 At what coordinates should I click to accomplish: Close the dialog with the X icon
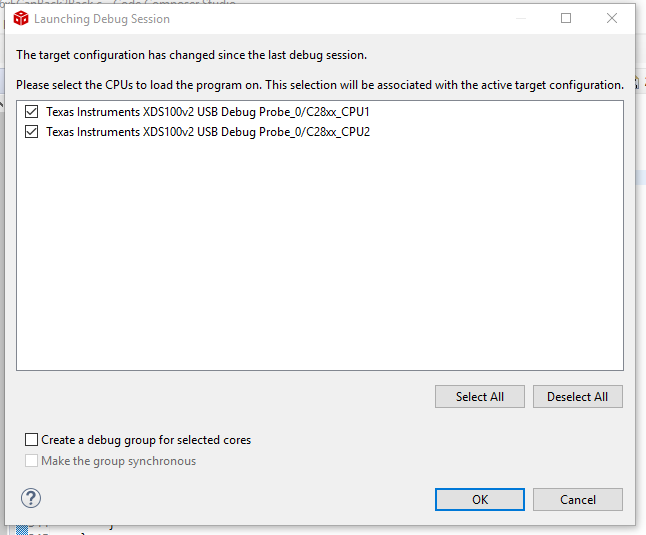tap(612, 19)
